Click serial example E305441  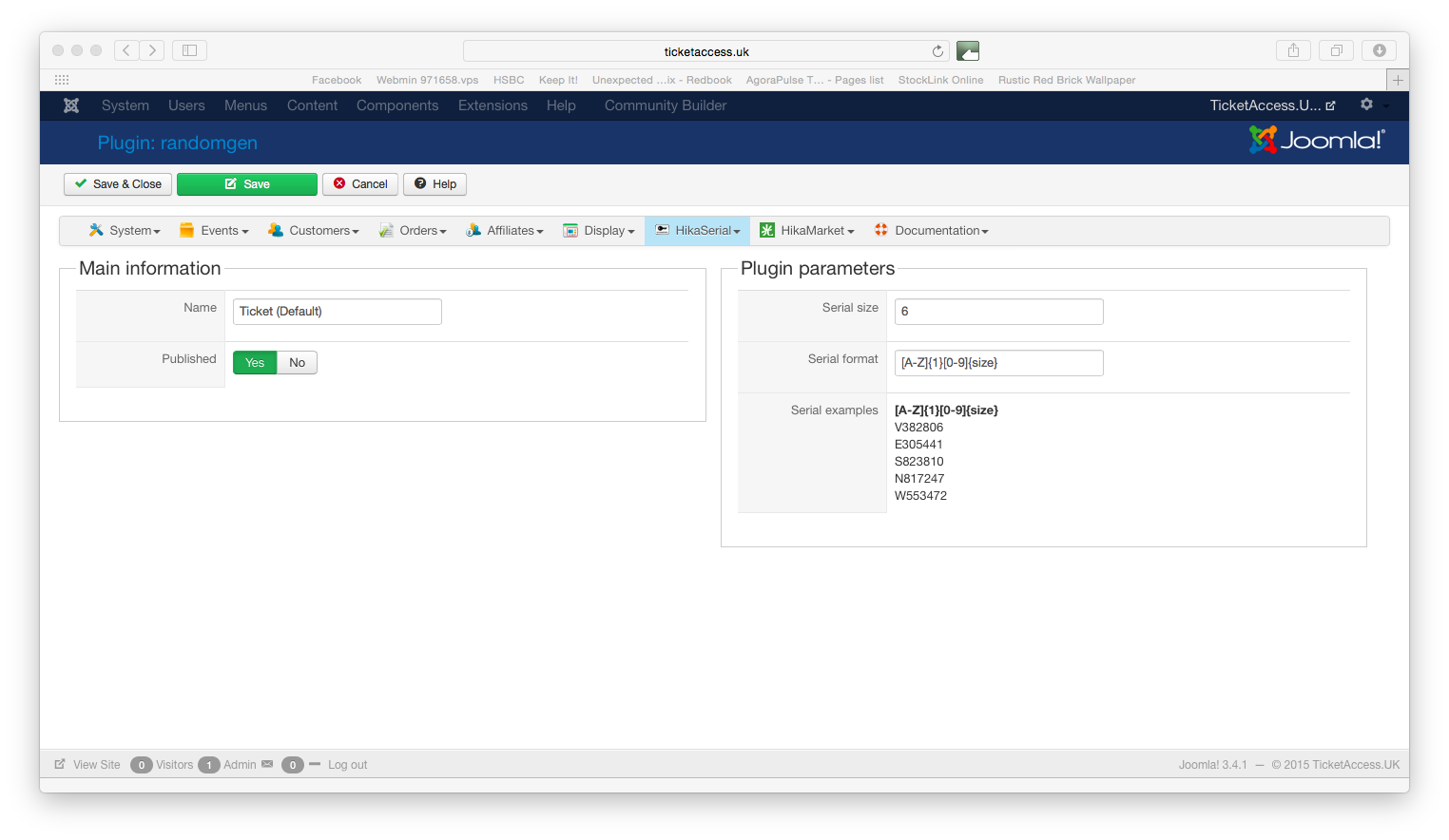tap(918, 445)
